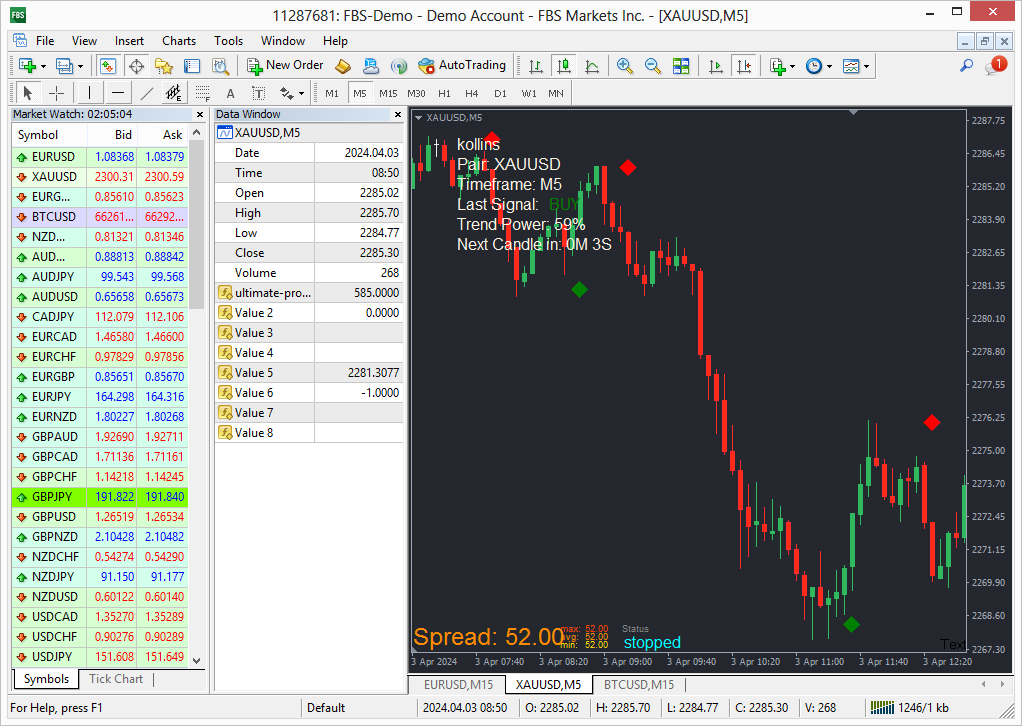Select the Equidistant Channel tool
This screenshot has width=1022, height=726.
pos(174,93)
